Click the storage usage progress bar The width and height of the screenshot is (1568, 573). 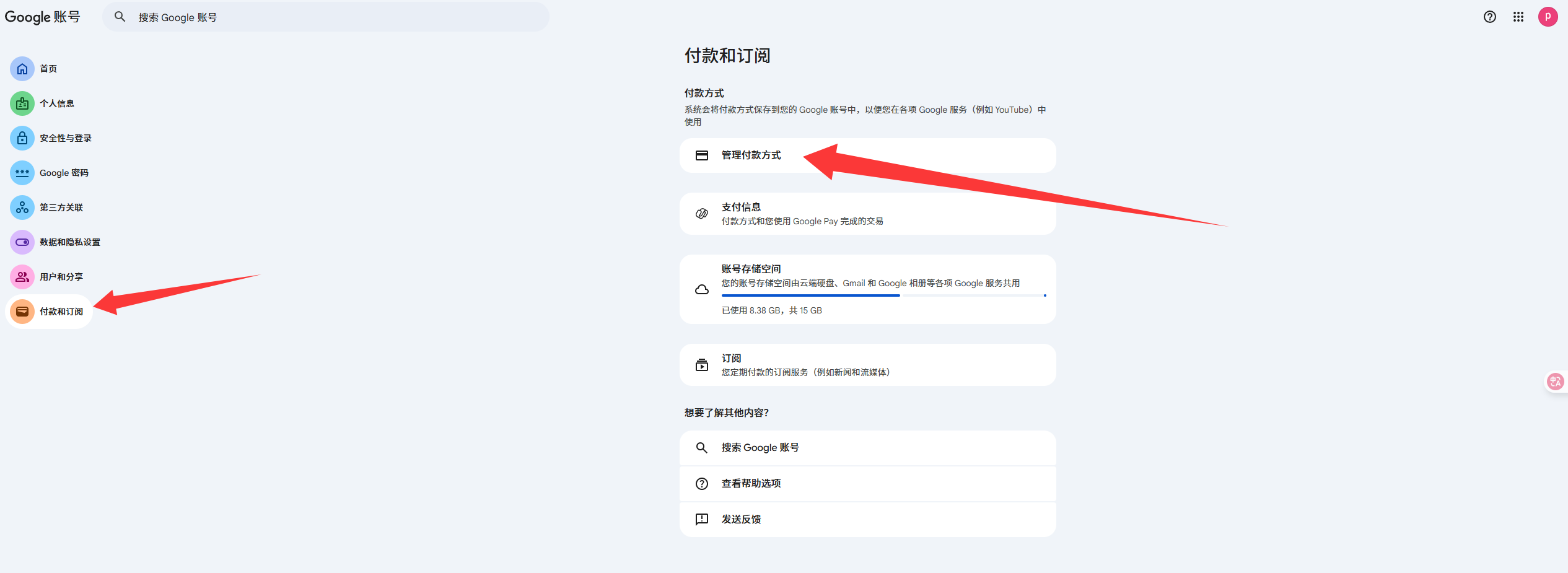tap(884, 295)
